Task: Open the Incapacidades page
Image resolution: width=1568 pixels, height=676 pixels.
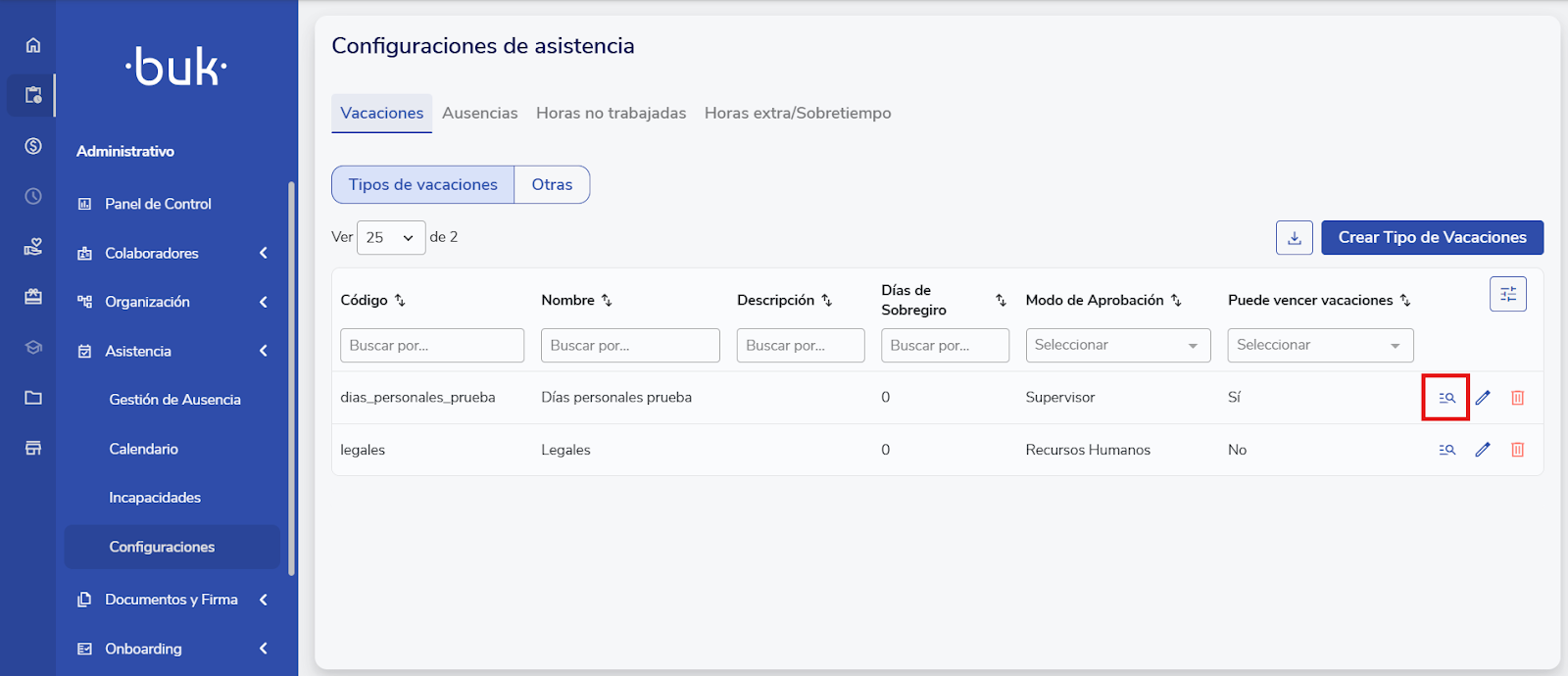Action: point(155,498)
